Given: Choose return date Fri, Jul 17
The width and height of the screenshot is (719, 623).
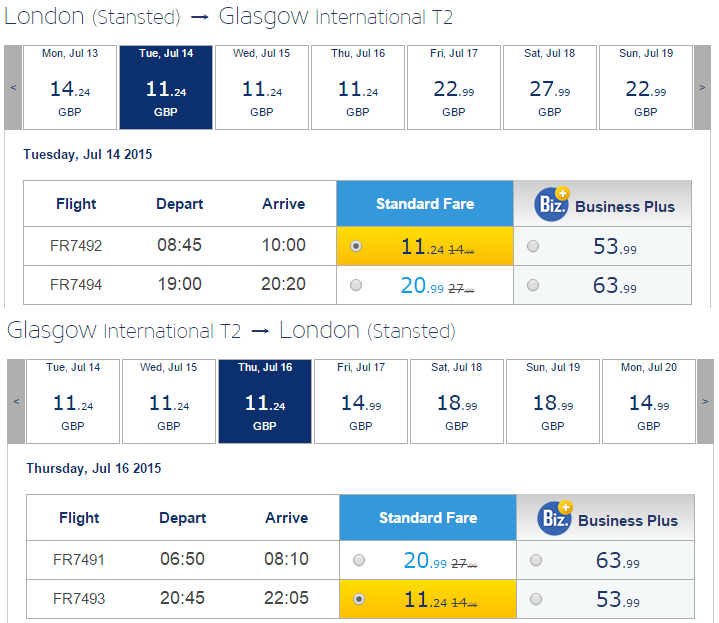Looking at the screenshot, I should (x=361, y=401).
